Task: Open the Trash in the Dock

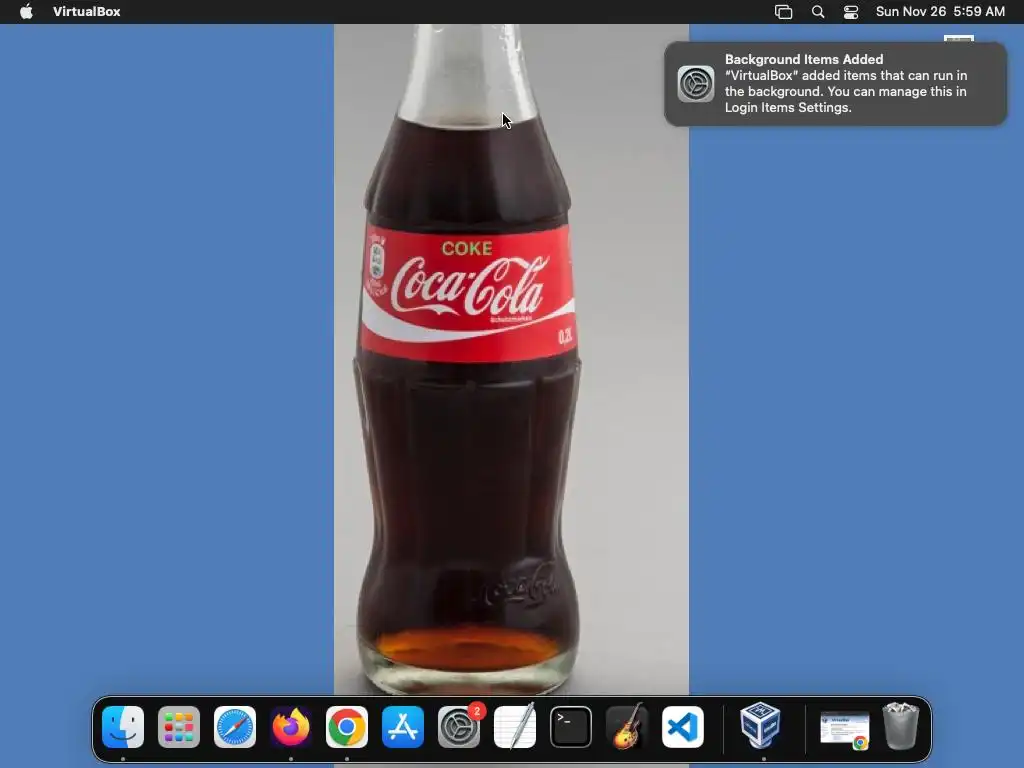Action: (x=901, y=726)
